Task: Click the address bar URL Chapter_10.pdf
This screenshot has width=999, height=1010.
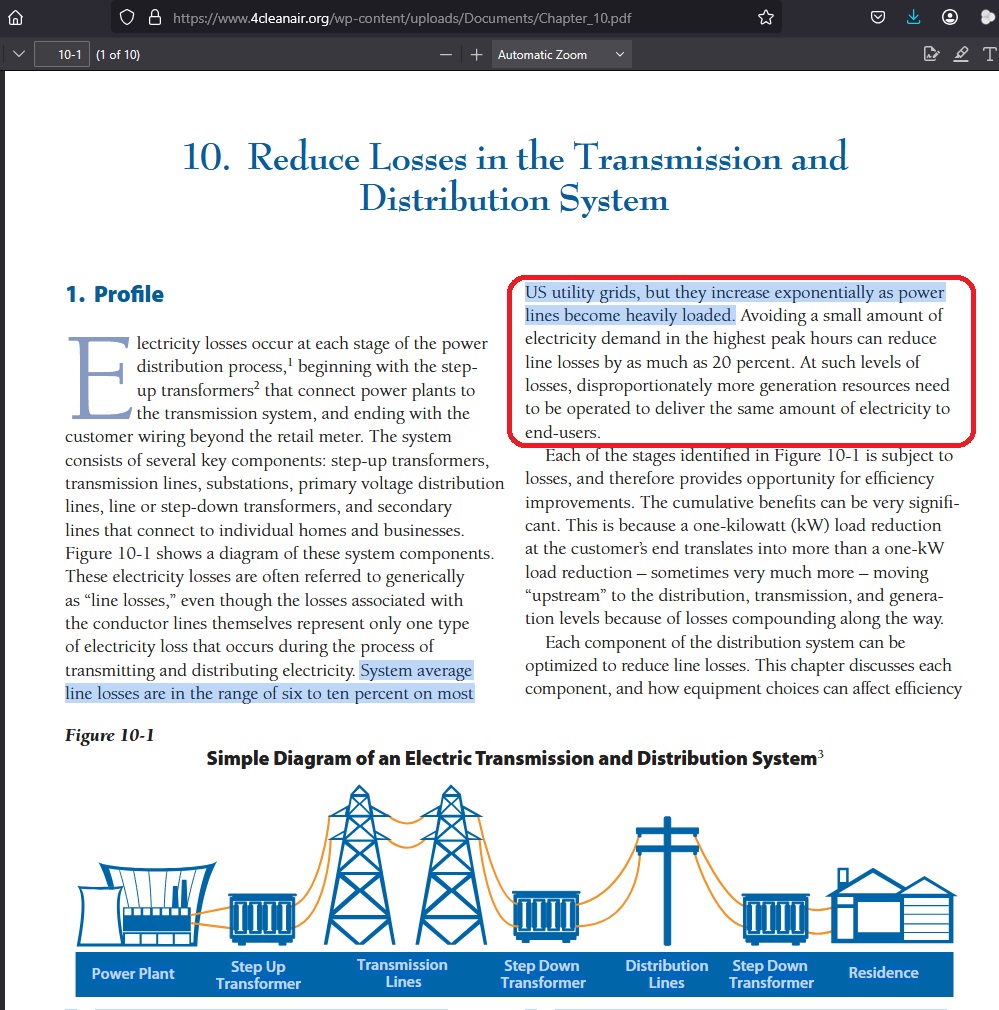Action: (x=402, y=18)
